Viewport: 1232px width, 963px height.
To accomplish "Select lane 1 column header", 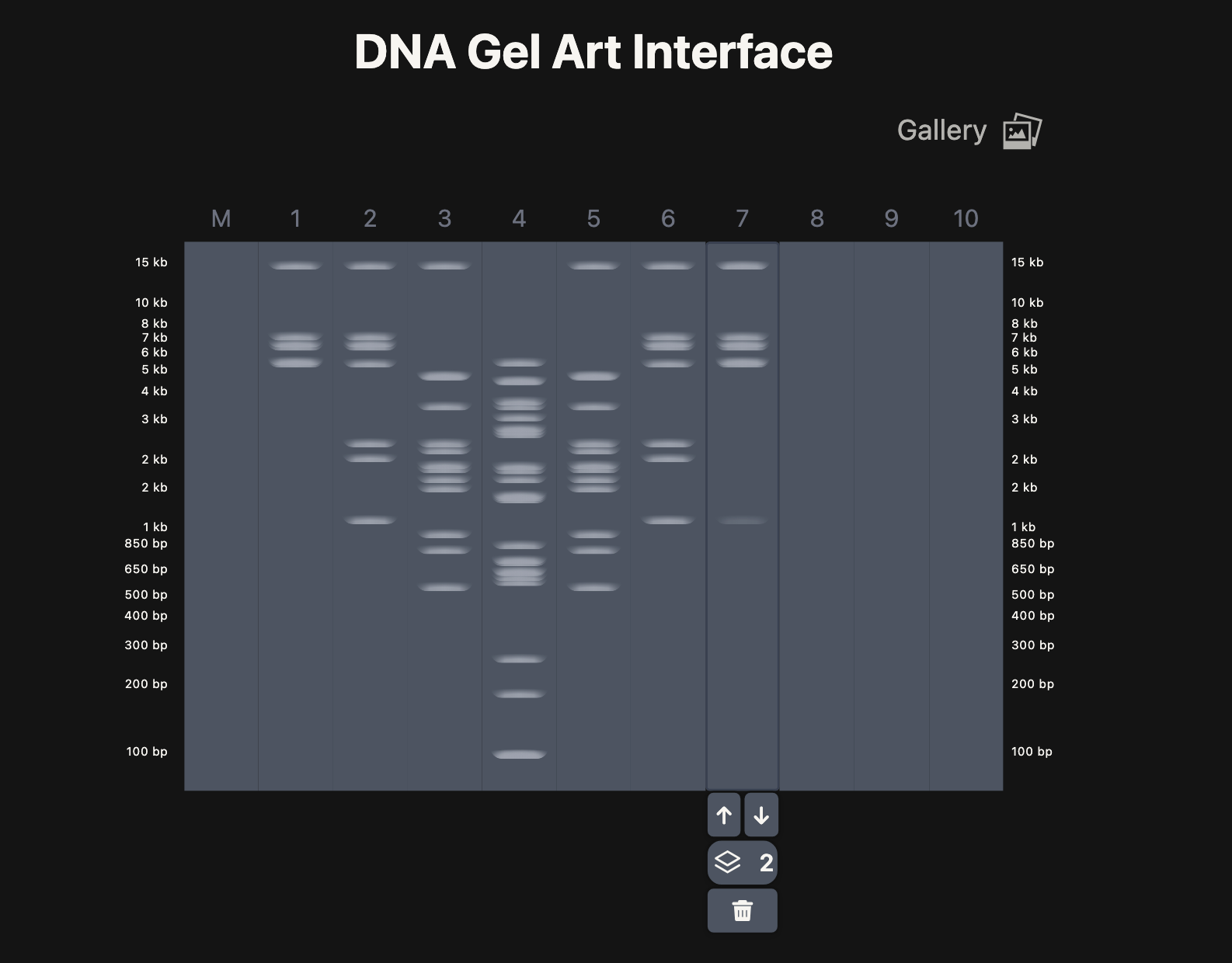I will coord(295,219).
